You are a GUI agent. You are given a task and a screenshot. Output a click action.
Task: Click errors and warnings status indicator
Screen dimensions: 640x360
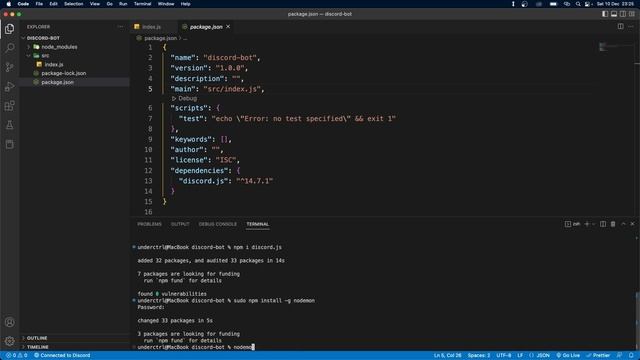[16, 356]
